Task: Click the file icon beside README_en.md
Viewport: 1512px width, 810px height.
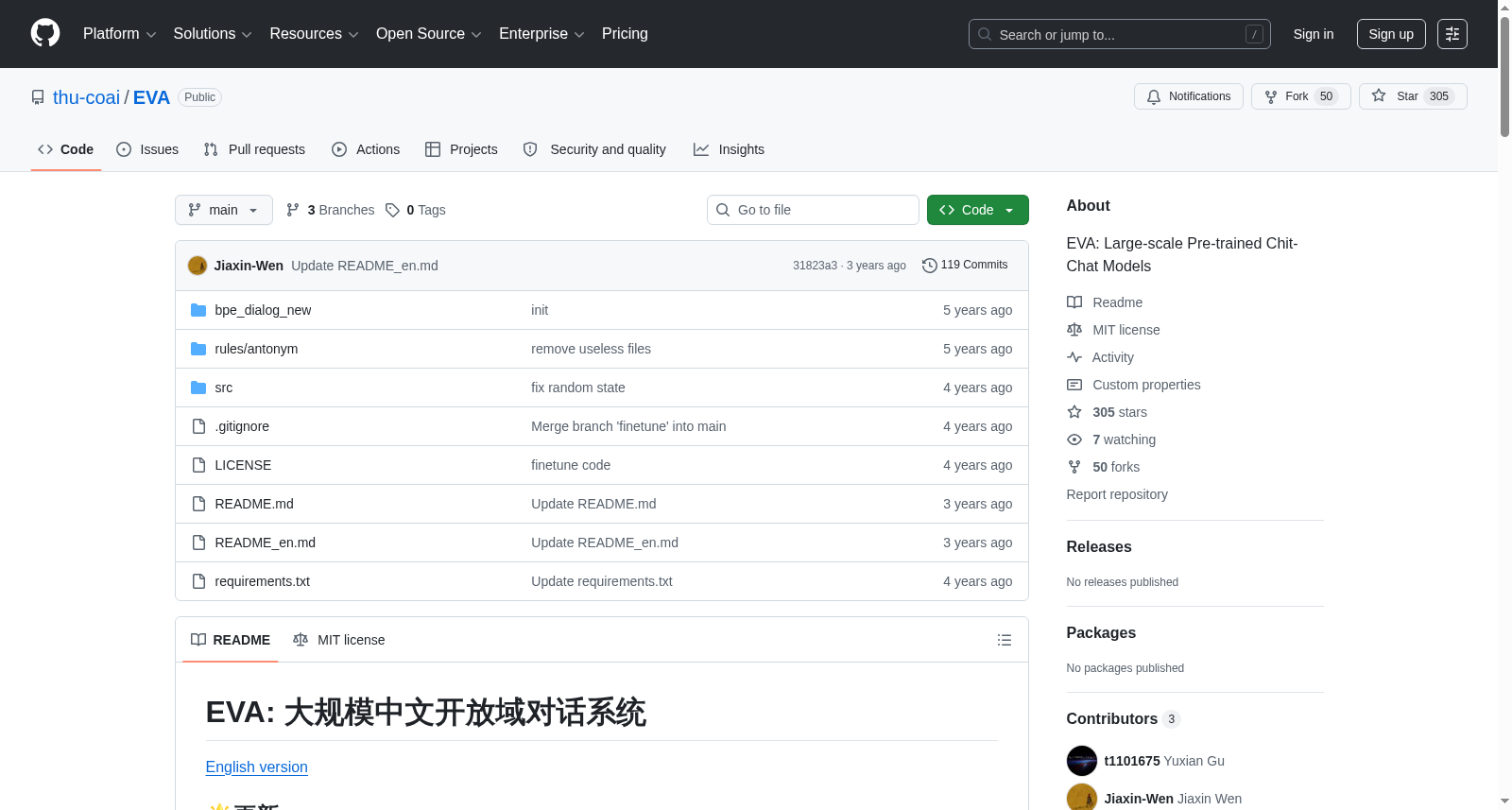Action: pos(198,543)
